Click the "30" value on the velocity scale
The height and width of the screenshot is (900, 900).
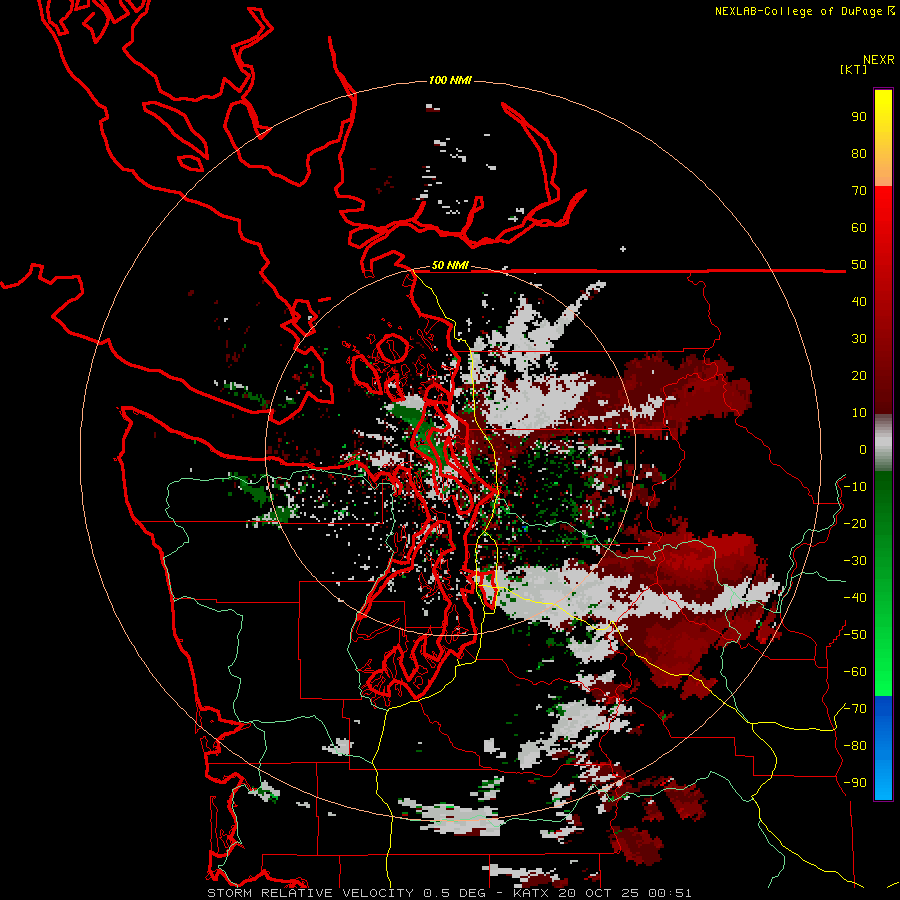[x=859, y=339]
